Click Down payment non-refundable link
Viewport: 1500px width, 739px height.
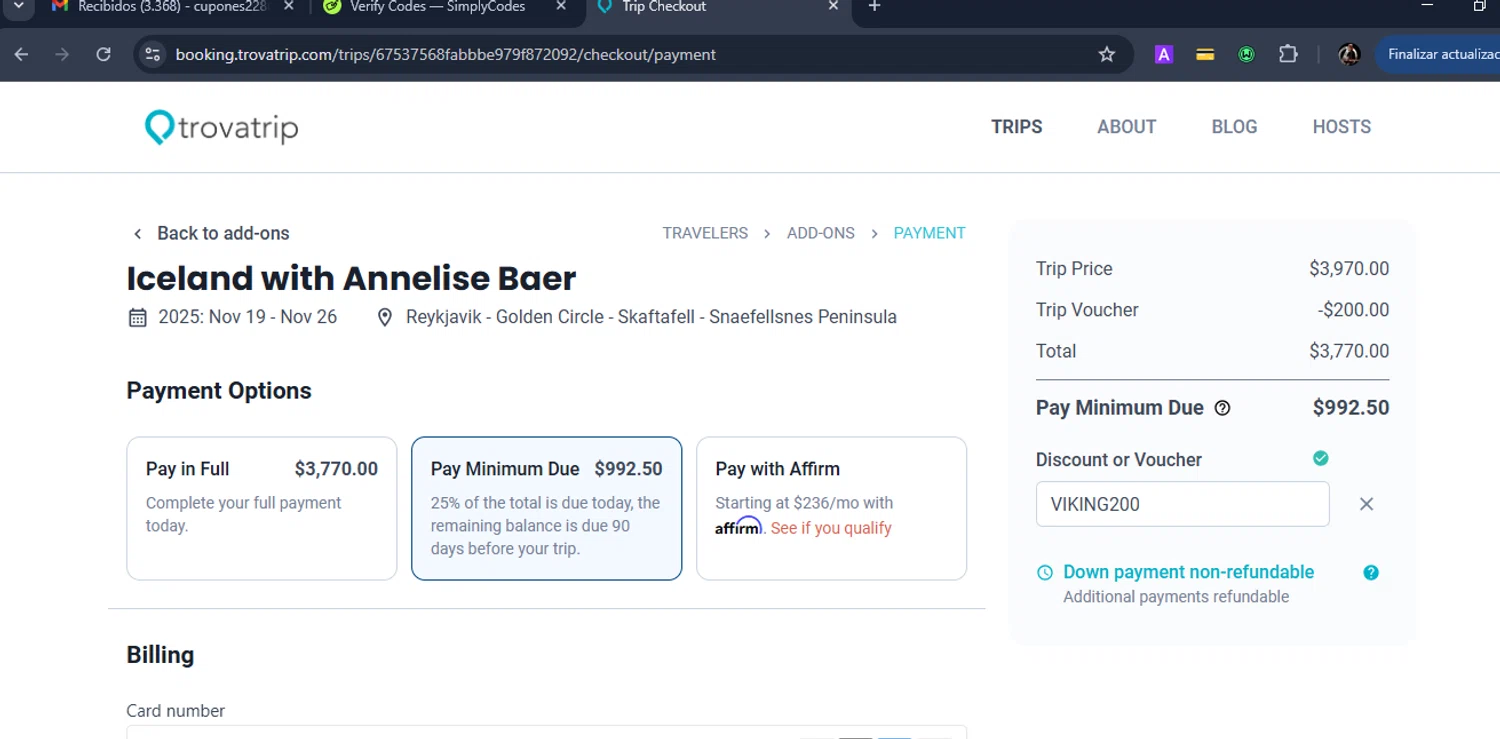1189,572
